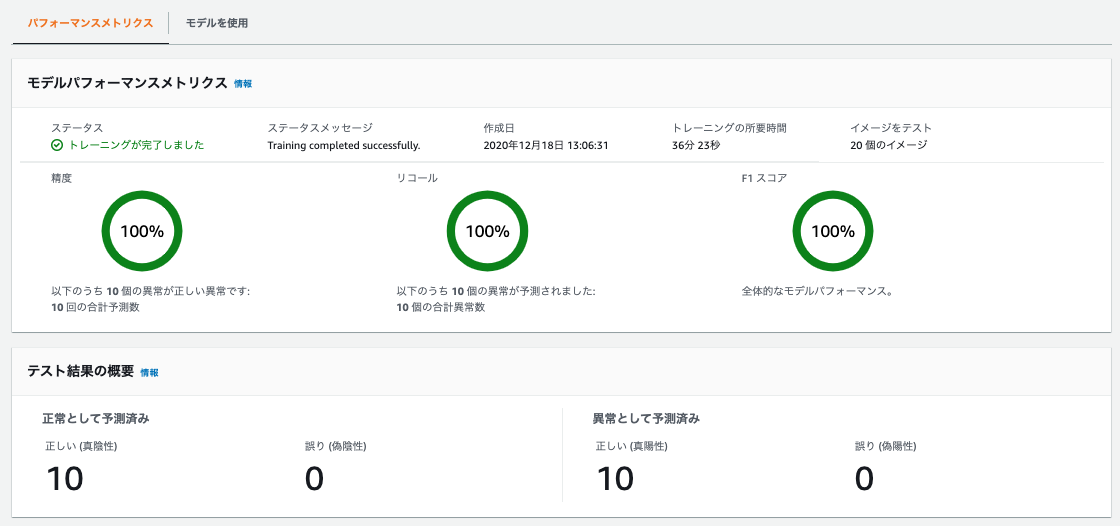Click the F1 スコア 100% donut chart
This screenshot has width=1120, height=526.
pyautogui.click(x=833, y=231)
